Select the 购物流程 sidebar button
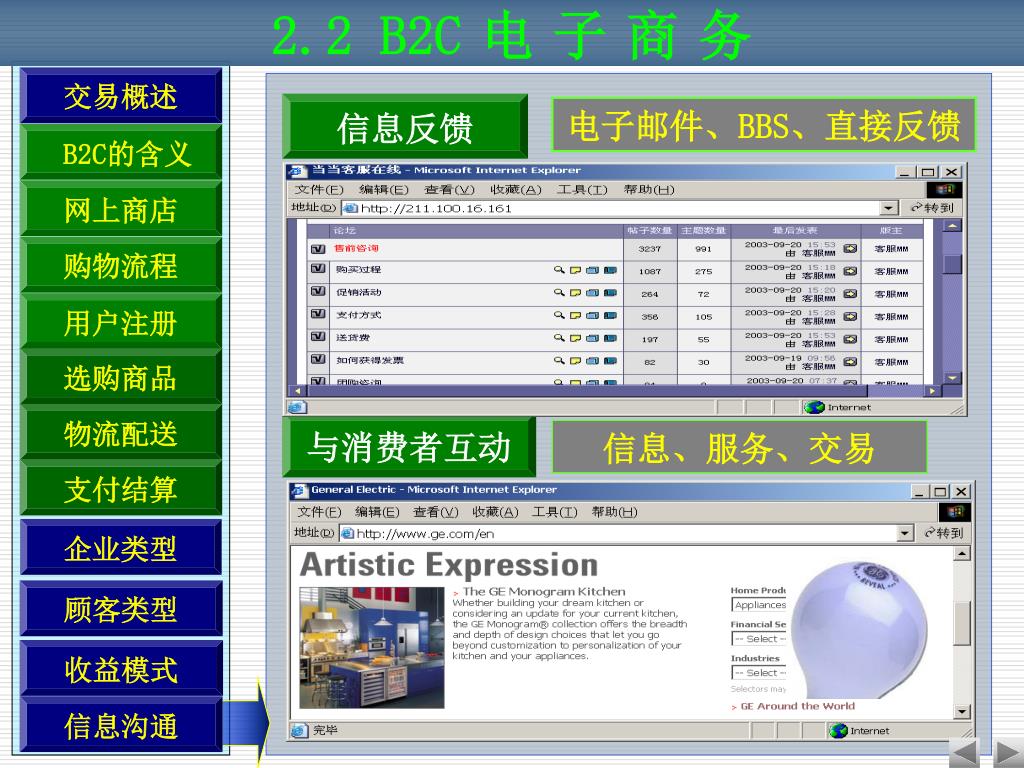The height and width of the screenshot is (768, 1024). tap(121, 266)
